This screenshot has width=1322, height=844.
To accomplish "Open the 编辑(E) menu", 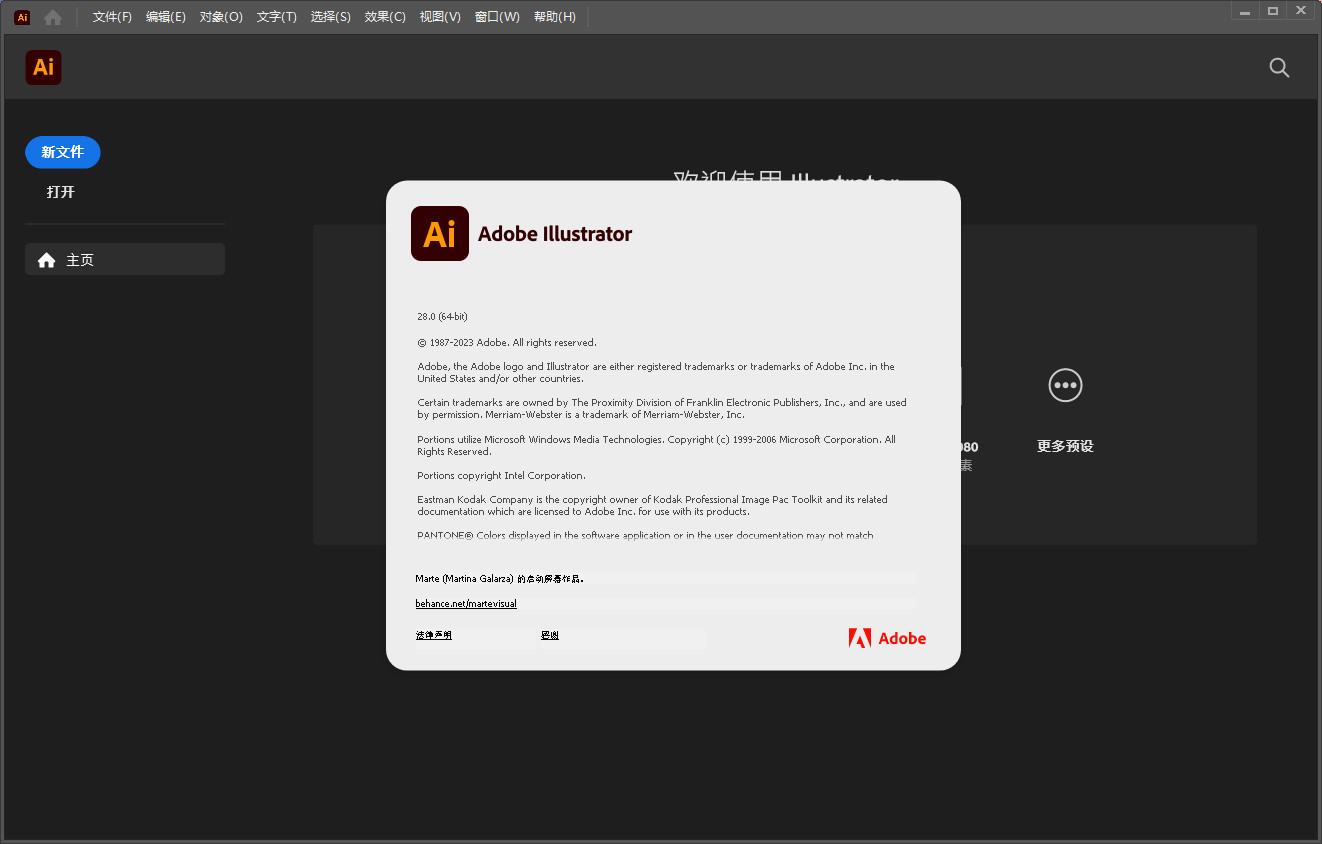I will (x=165, y=16).
